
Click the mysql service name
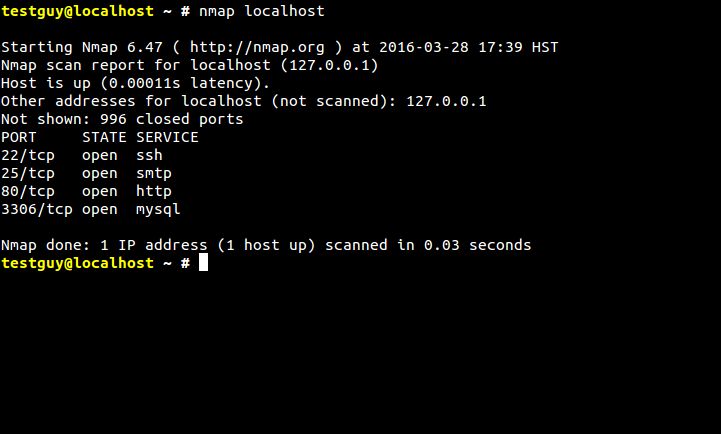point(158,209)
